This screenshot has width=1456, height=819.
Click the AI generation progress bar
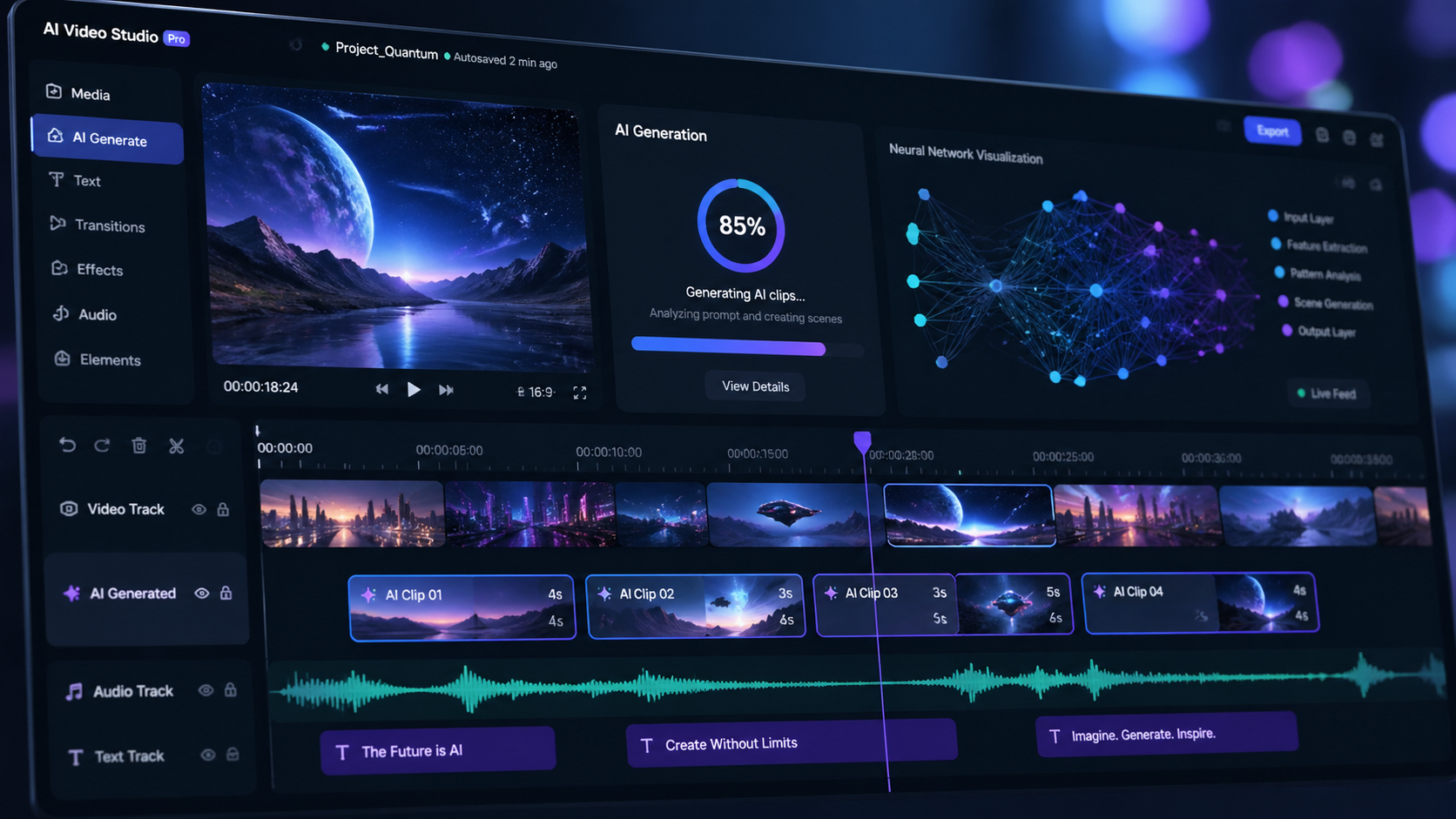(x=747, y=347)
